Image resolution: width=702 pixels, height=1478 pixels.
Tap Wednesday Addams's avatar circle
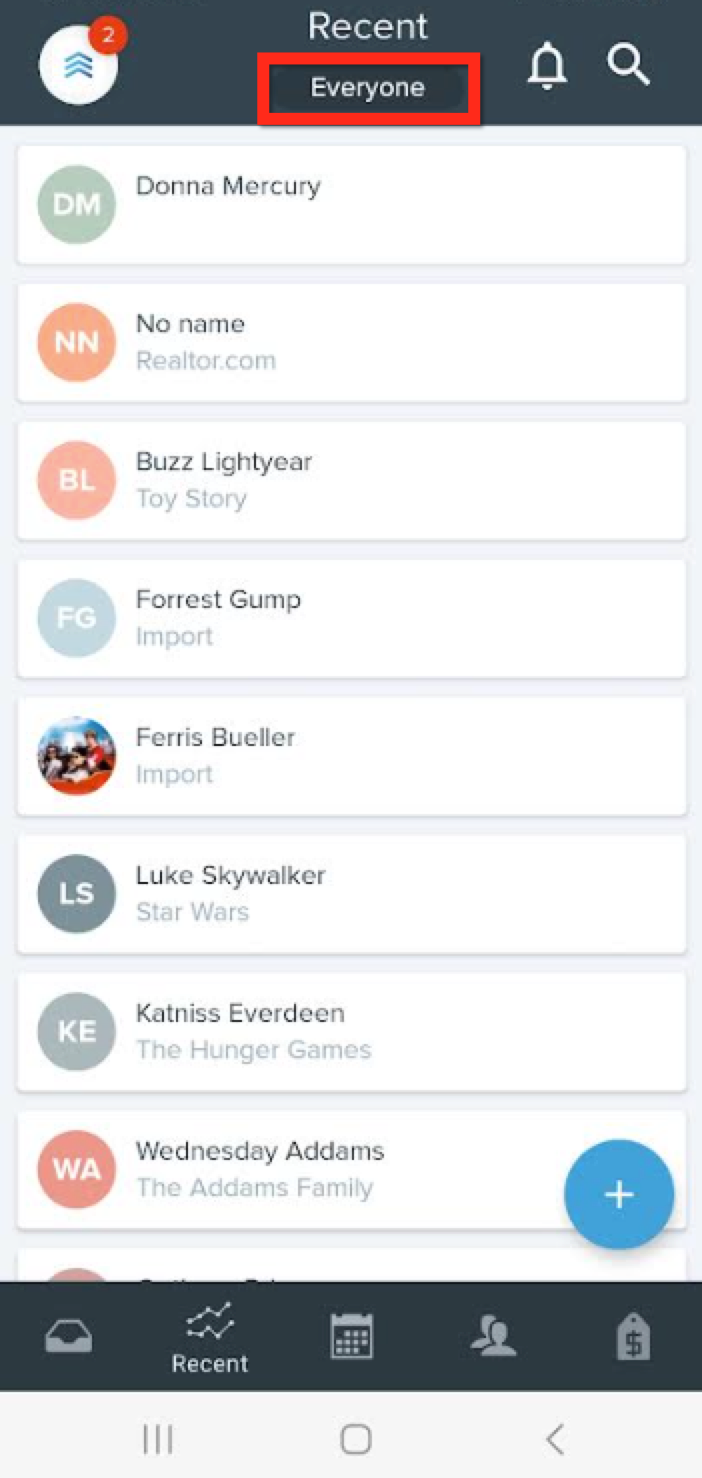click(x=76, y=1169)
